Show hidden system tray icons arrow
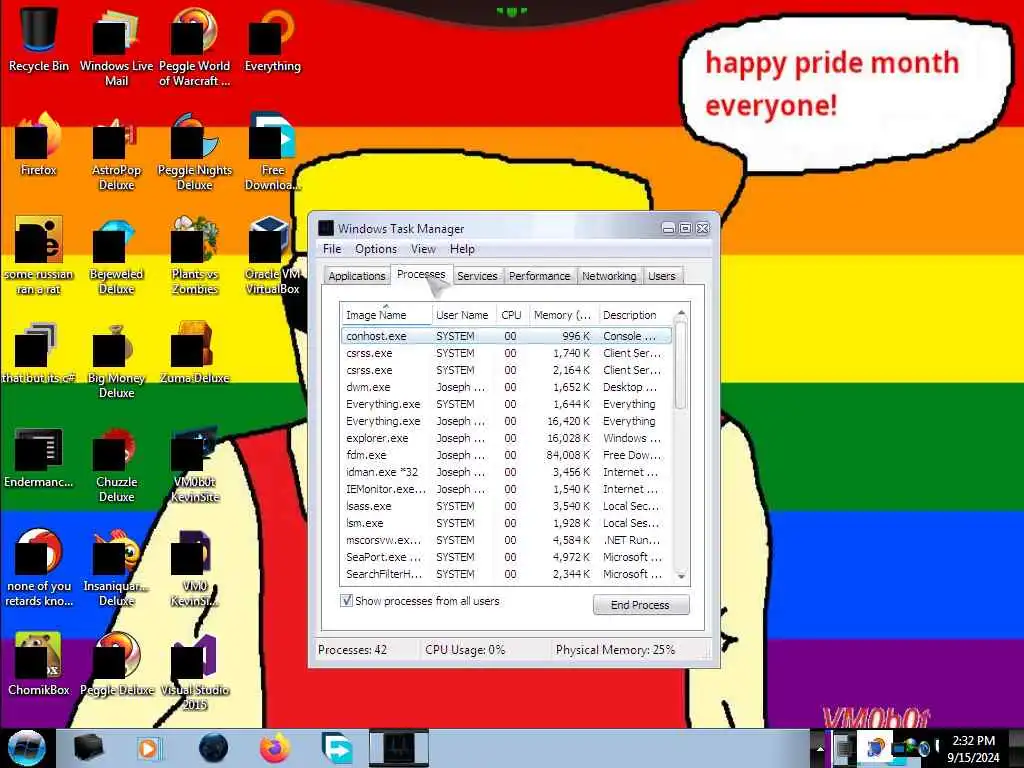 (x=820, y=749)
